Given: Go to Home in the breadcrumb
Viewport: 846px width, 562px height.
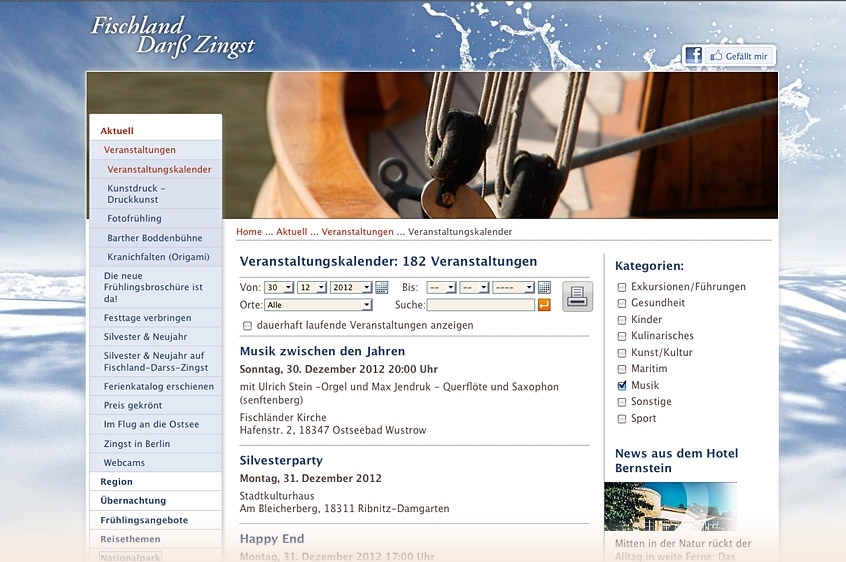Looking at the screenshot, I should pos(249,231).
